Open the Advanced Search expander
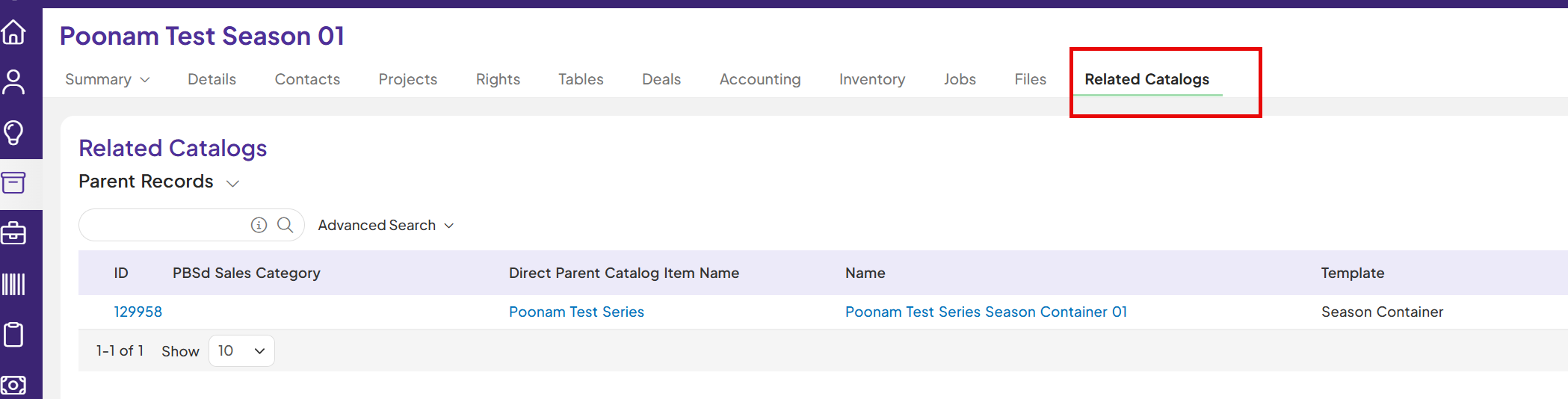This screenshot has width=1568, height=399. (x=386, y=225)
